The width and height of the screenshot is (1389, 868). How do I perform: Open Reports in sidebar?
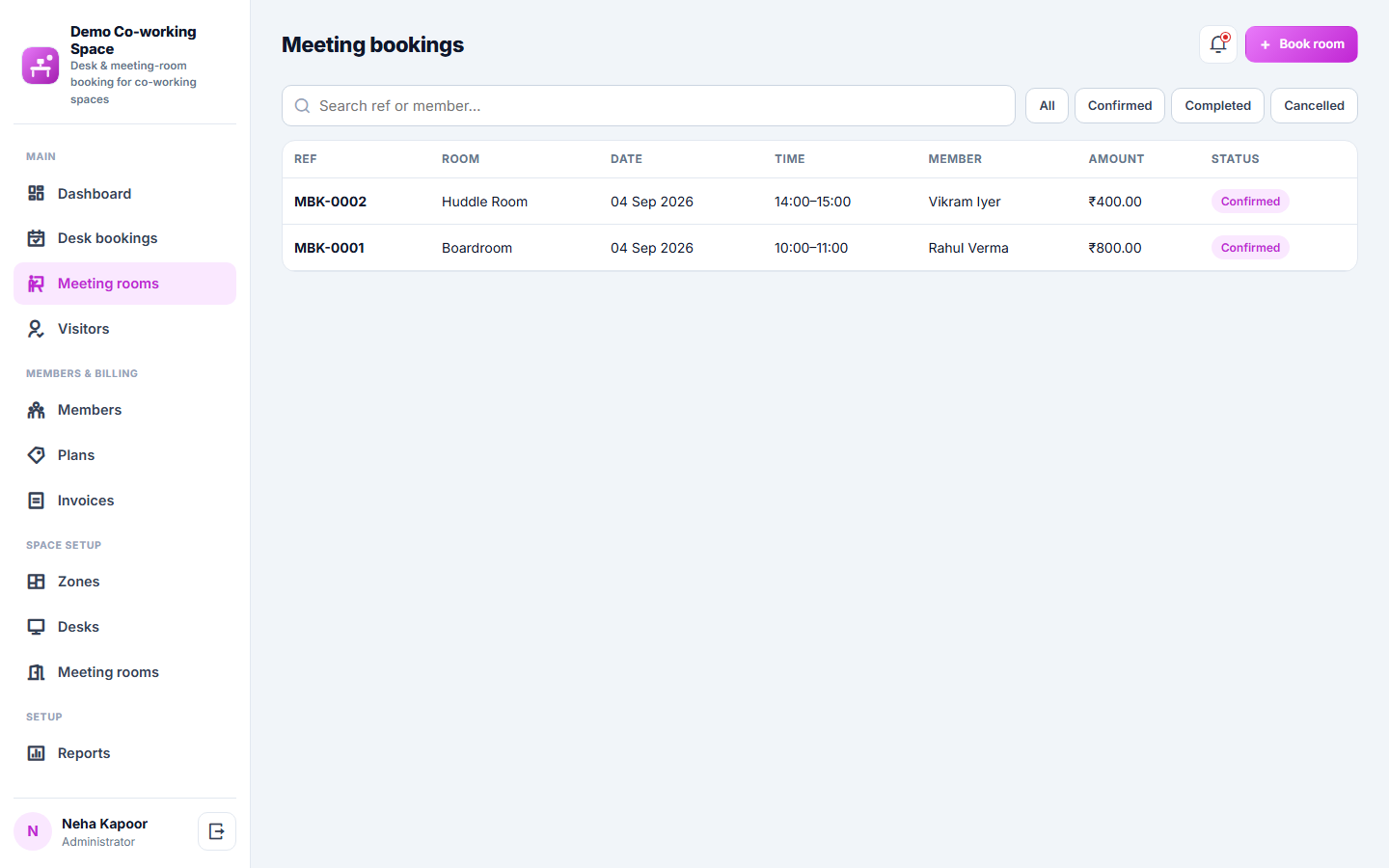point(124,753)
